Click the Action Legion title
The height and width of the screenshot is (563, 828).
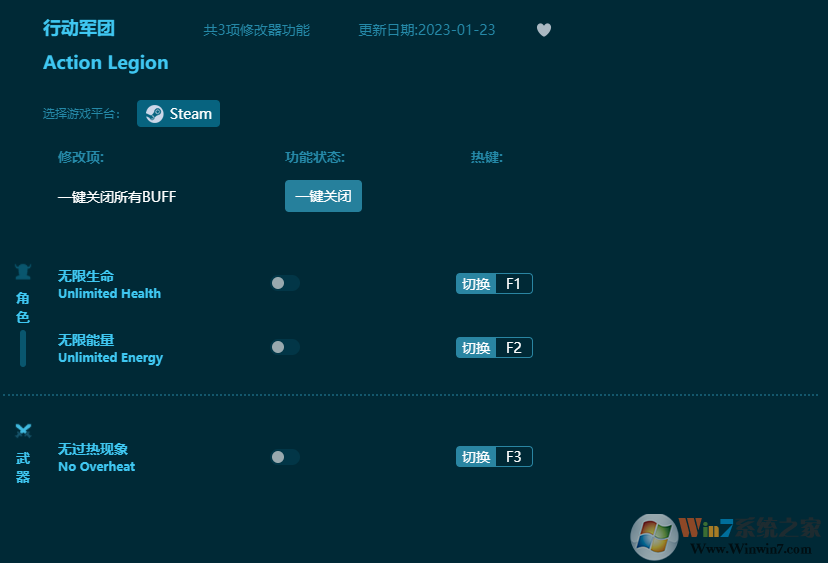[x=106, y=63]
